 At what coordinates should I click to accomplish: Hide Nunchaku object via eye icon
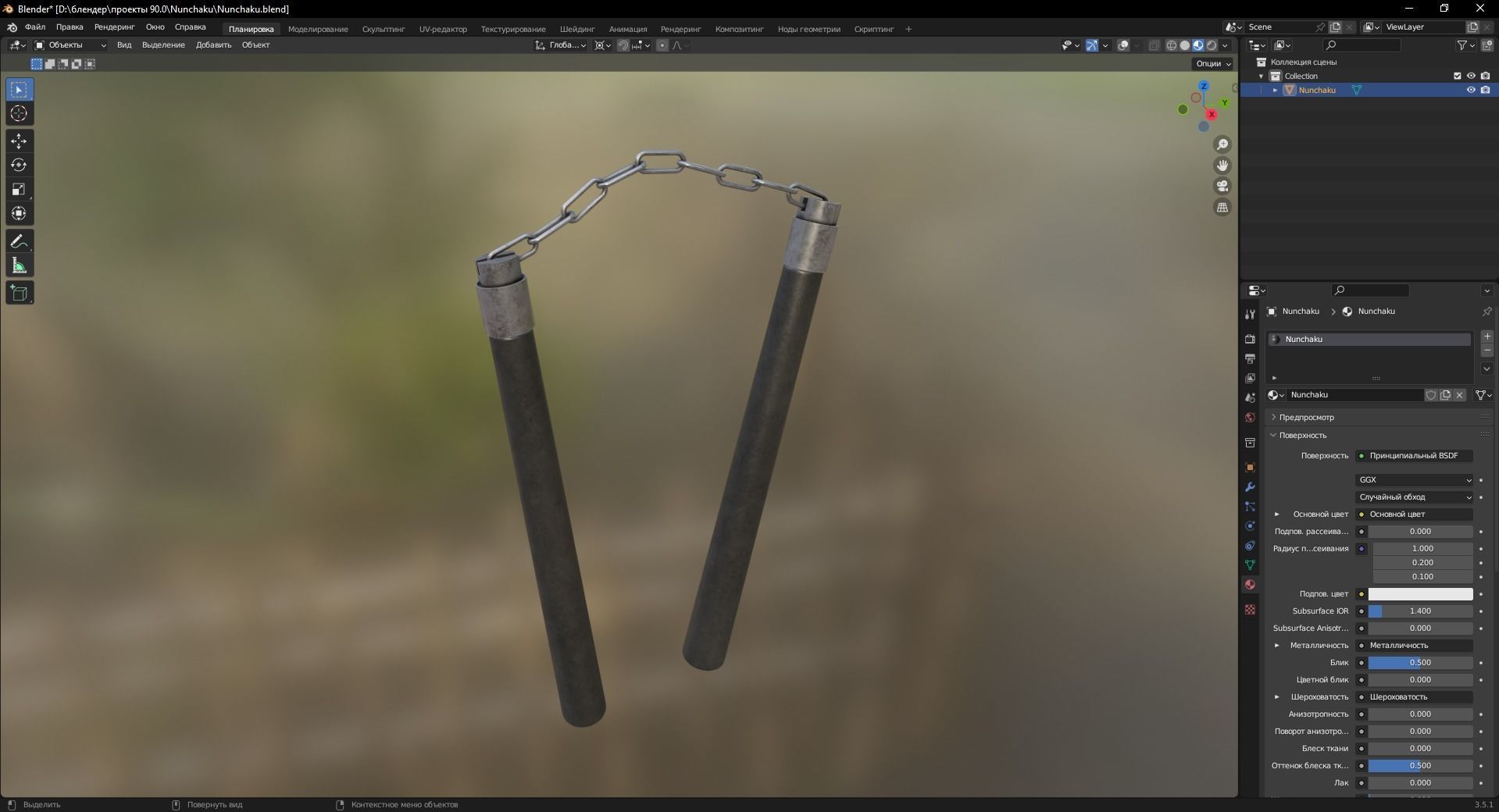[1471, 90]
